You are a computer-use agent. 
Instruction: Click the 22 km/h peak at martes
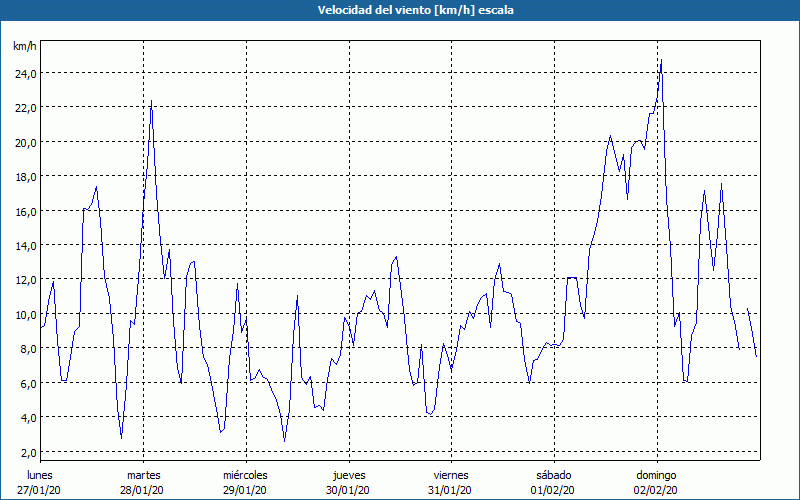tap(152, 101)
